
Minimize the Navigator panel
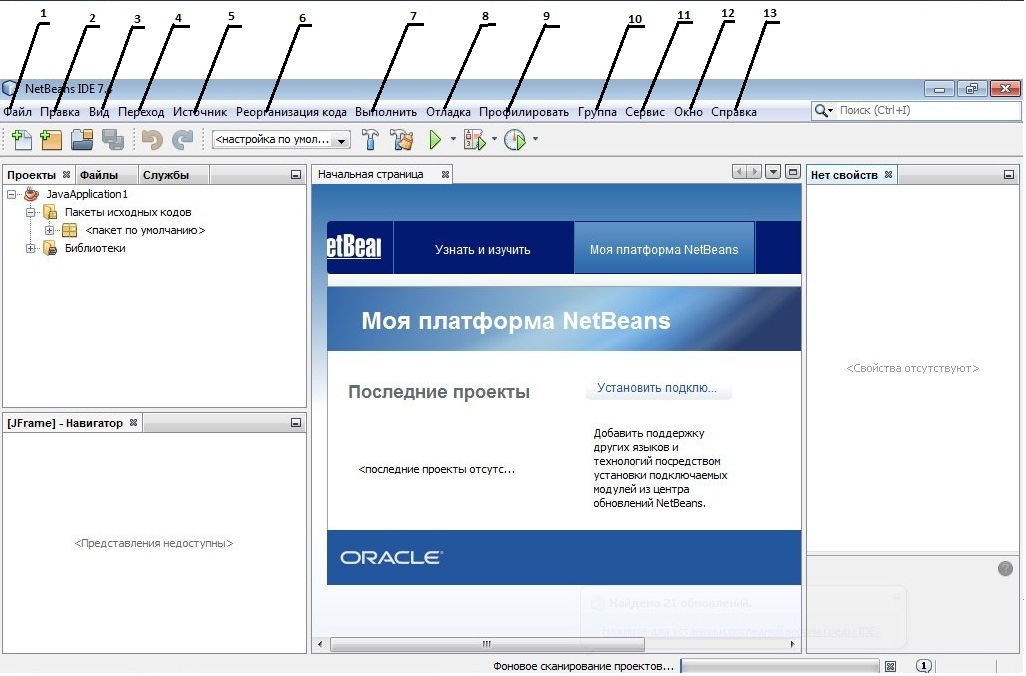point(296,423)
